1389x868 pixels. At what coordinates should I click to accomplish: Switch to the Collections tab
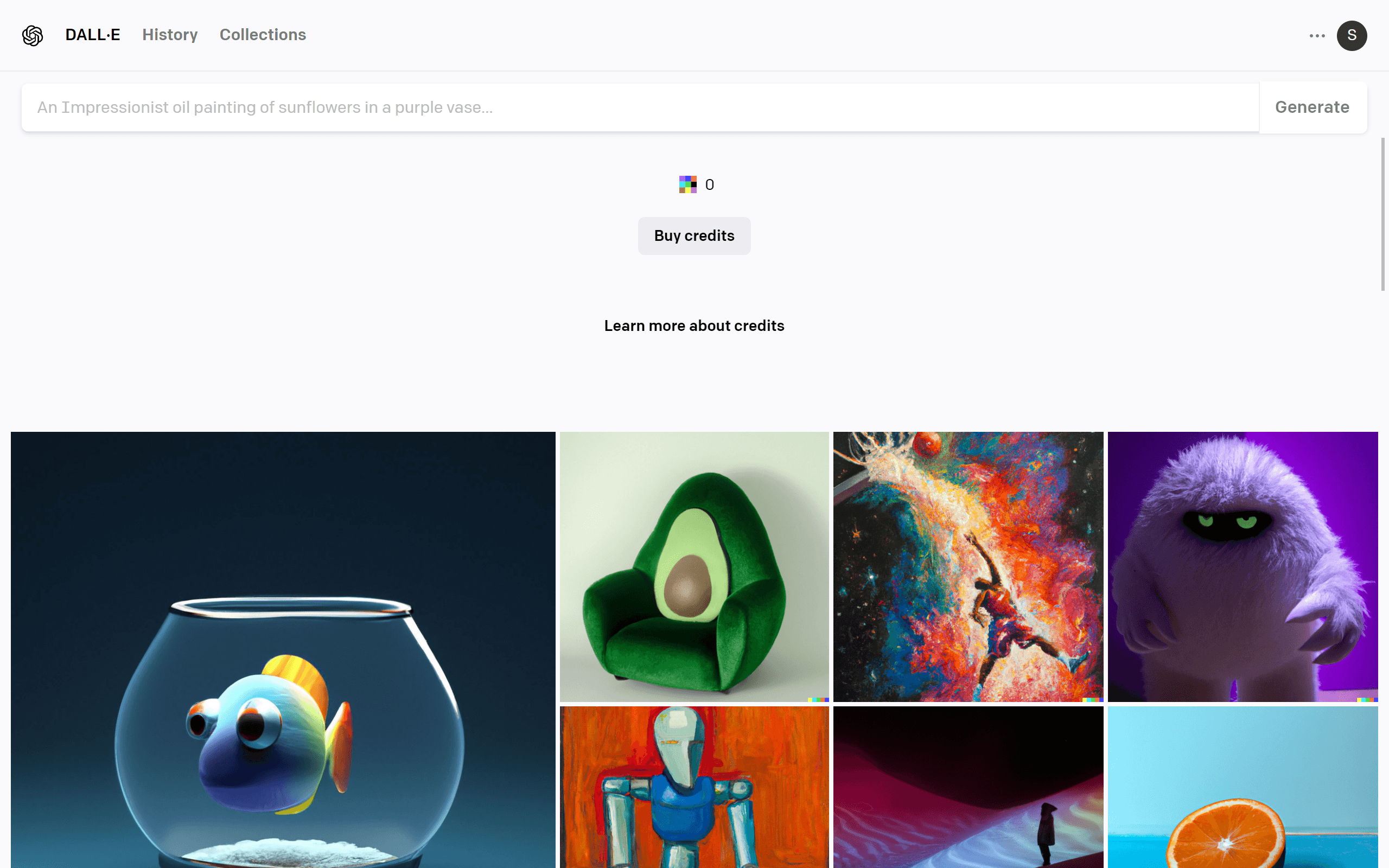coord(263,34)
